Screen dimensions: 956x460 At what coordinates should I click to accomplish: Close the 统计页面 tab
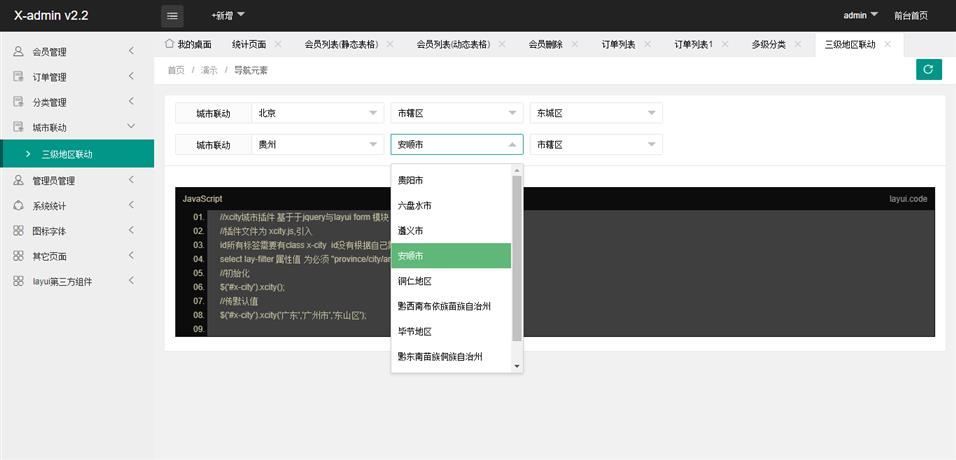pyautogui.click(x=278, y=45)
